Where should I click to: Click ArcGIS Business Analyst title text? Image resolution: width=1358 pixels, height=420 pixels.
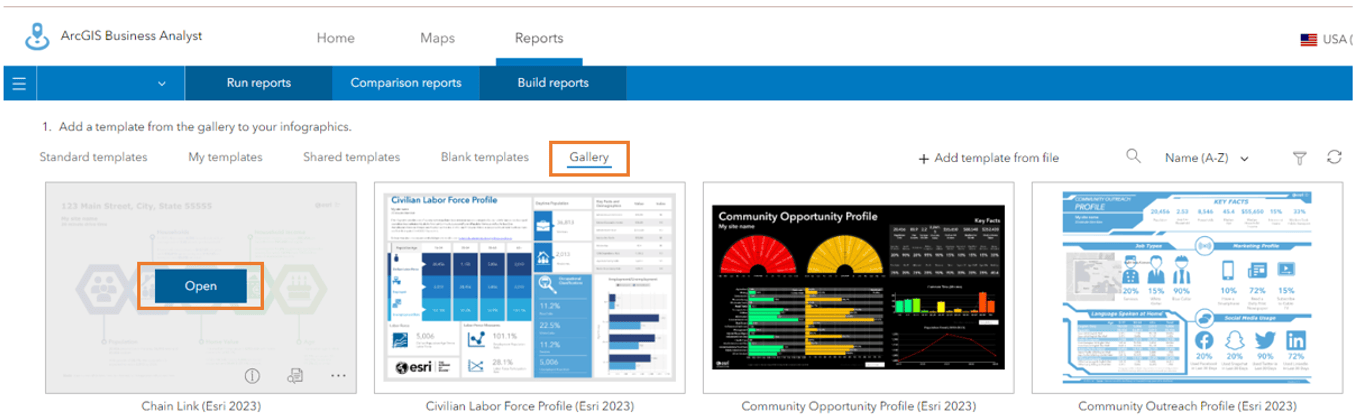tap(132, 36)
